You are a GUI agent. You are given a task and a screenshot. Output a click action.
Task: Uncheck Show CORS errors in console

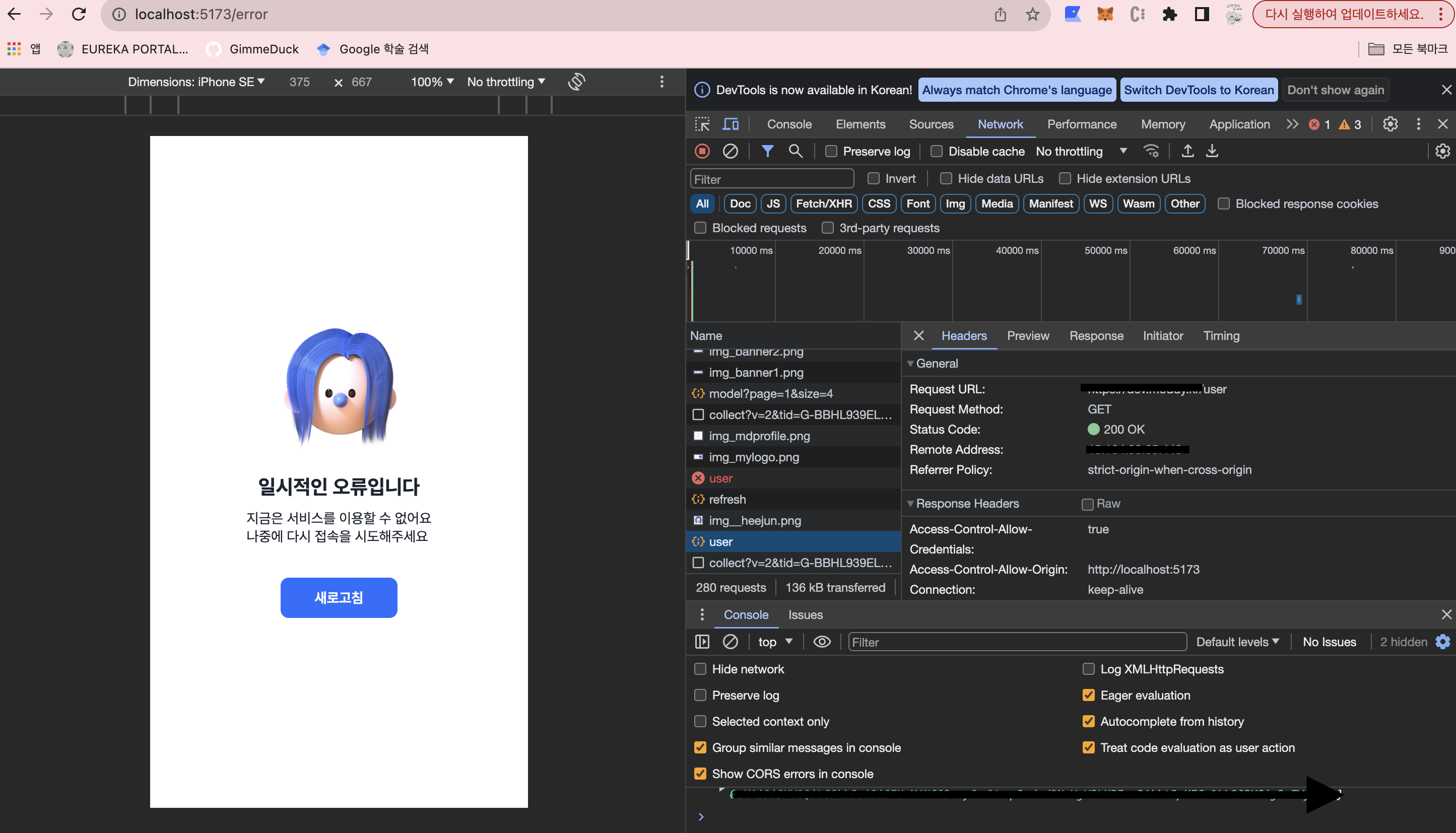[x=700, y=774]
